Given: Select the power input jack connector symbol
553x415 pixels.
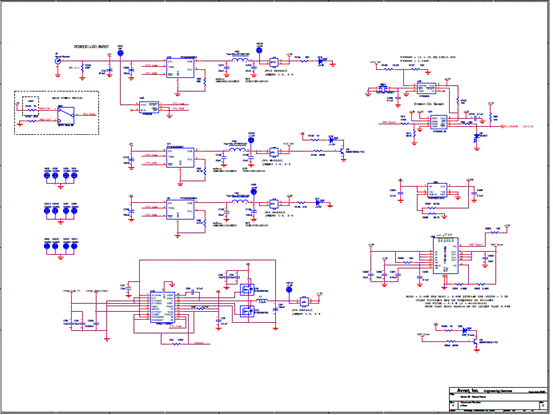Looking at the screenshot, I should (58, 61).
